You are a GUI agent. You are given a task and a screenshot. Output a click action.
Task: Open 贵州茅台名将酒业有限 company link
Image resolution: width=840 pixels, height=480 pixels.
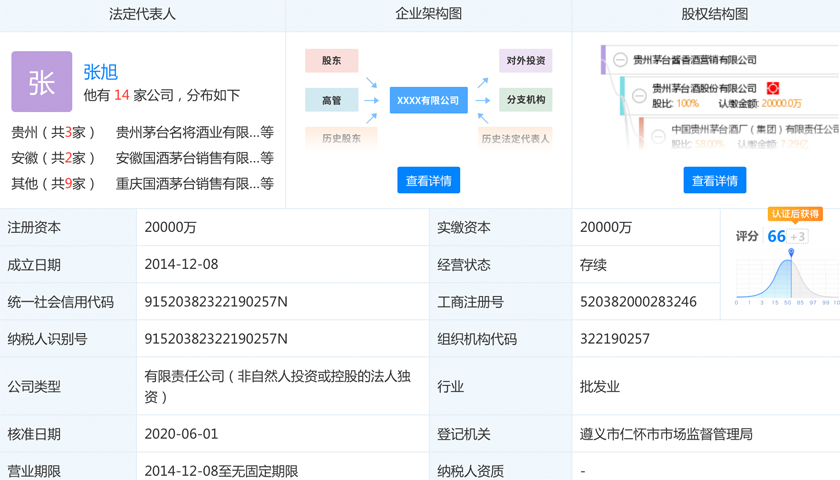[195, 132]
